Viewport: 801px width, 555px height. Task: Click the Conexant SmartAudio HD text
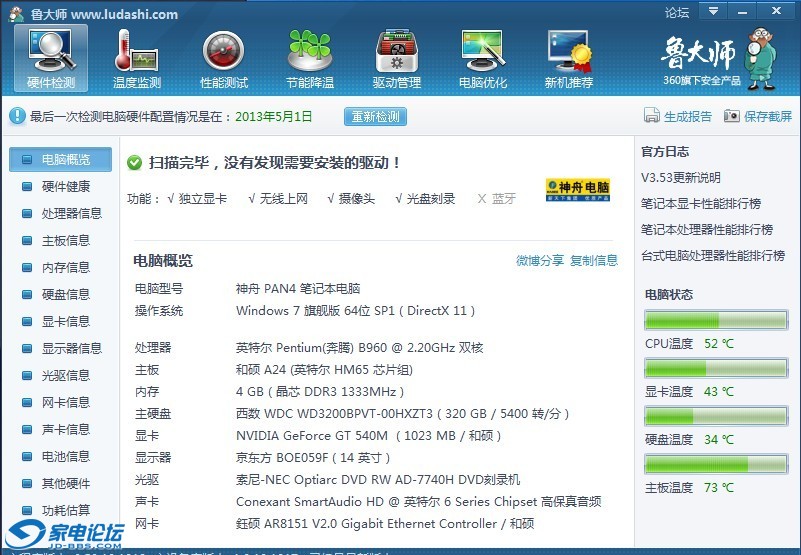(x=418, y=502)
